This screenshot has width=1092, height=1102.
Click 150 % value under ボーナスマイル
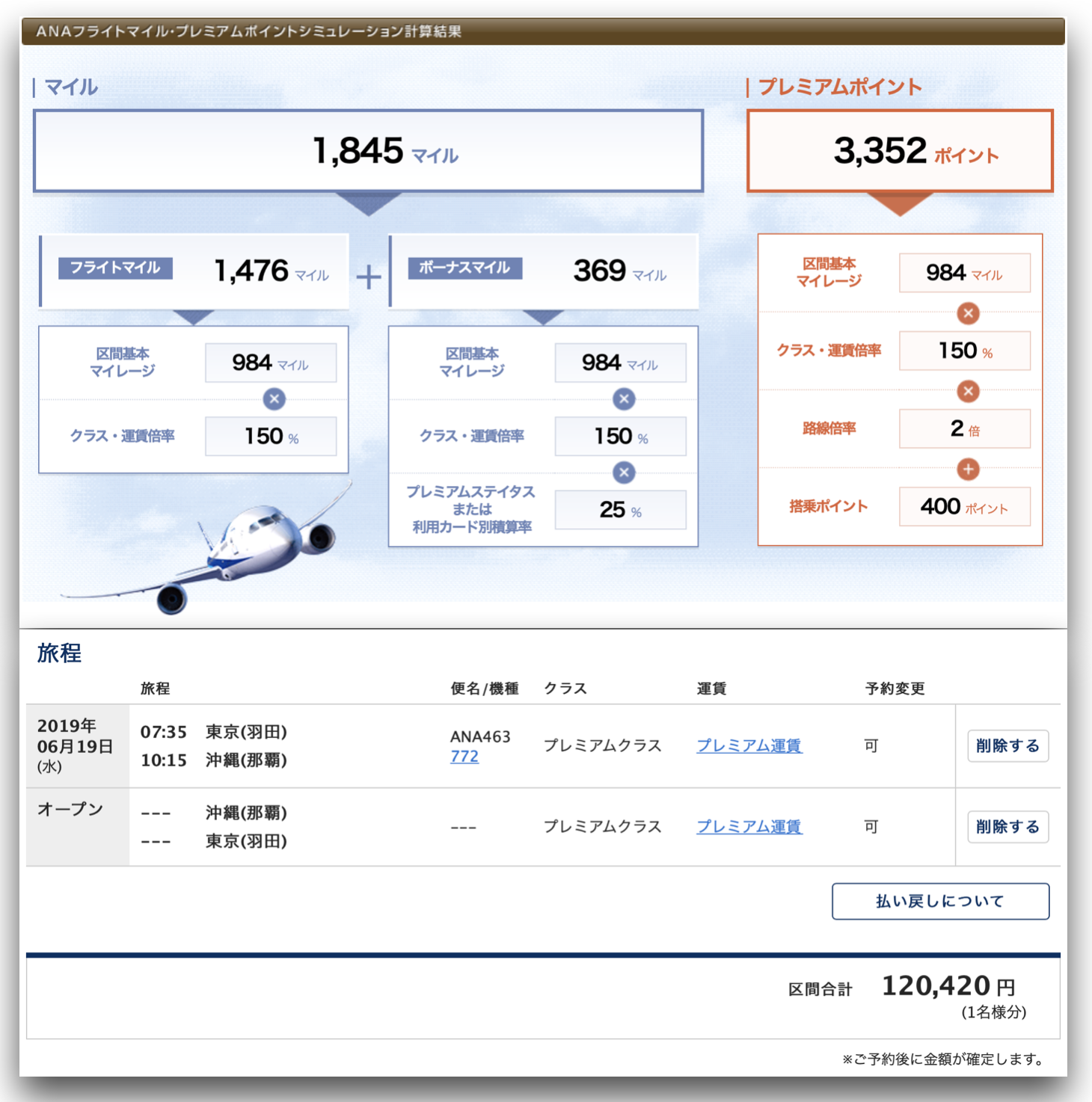[620, 436]
